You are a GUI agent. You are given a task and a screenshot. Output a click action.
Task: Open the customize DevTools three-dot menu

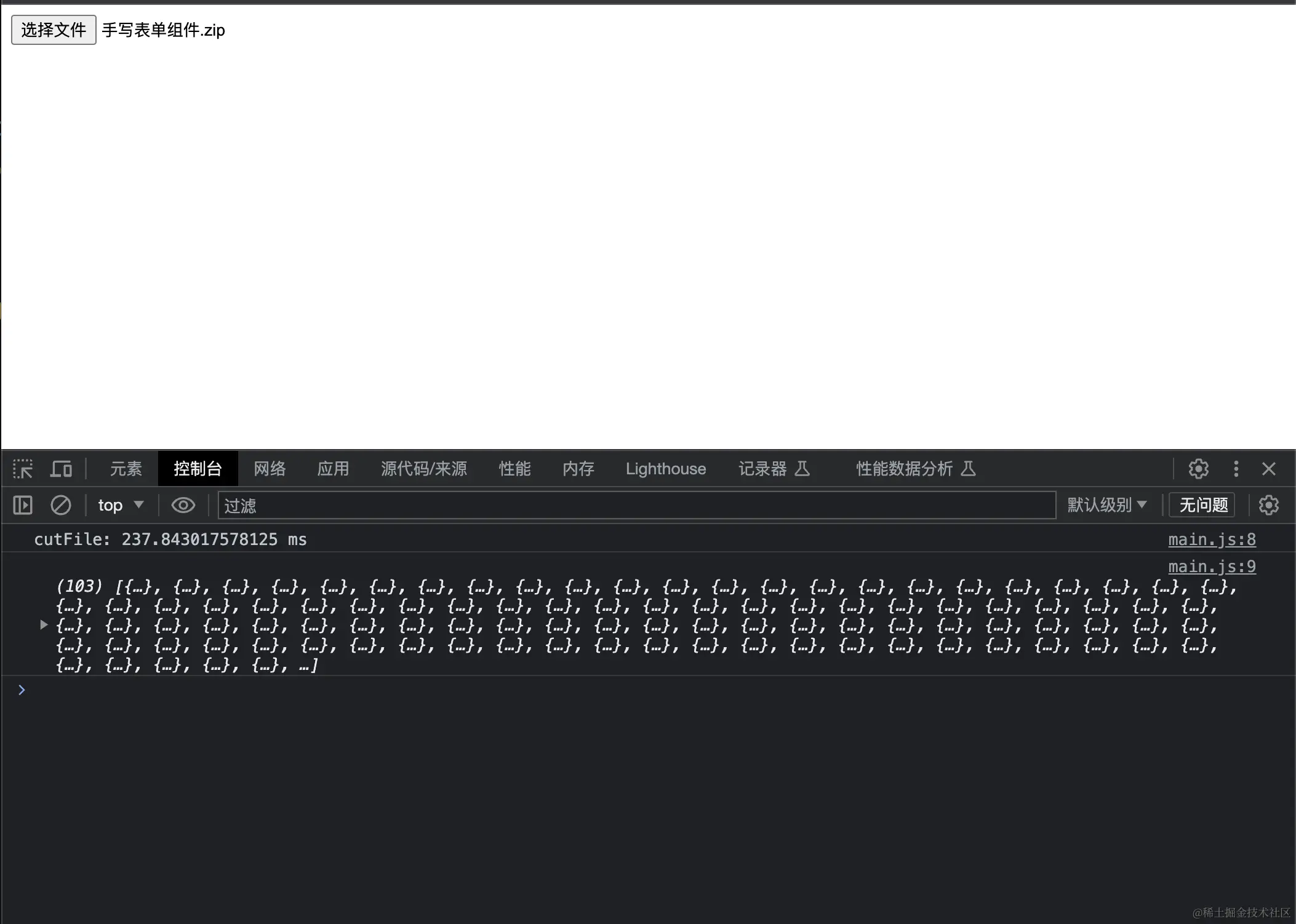[1236, 468]
